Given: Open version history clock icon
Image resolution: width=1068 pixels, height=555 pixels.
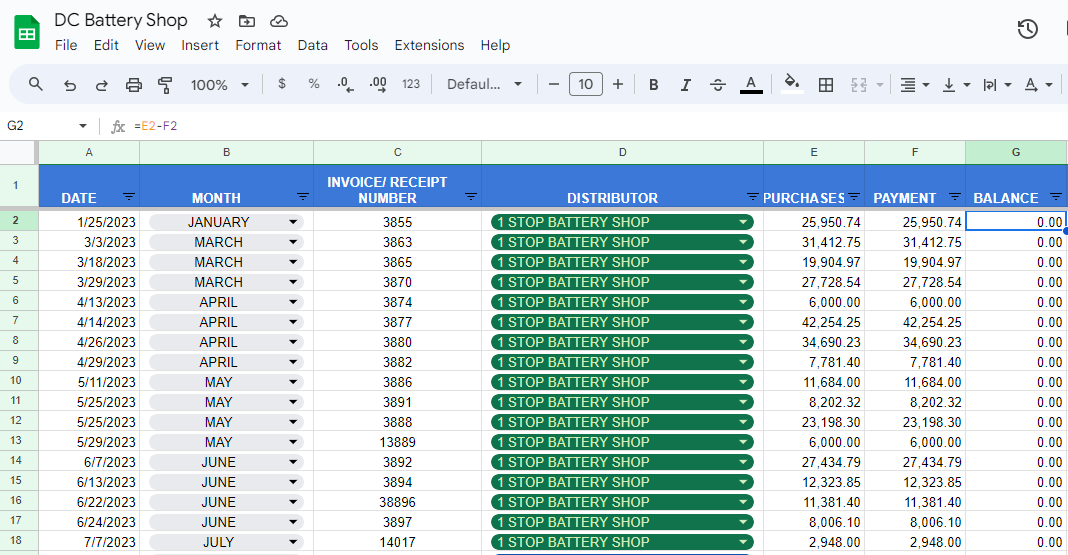Looking at the screenshot, I should coord(1027,29).
